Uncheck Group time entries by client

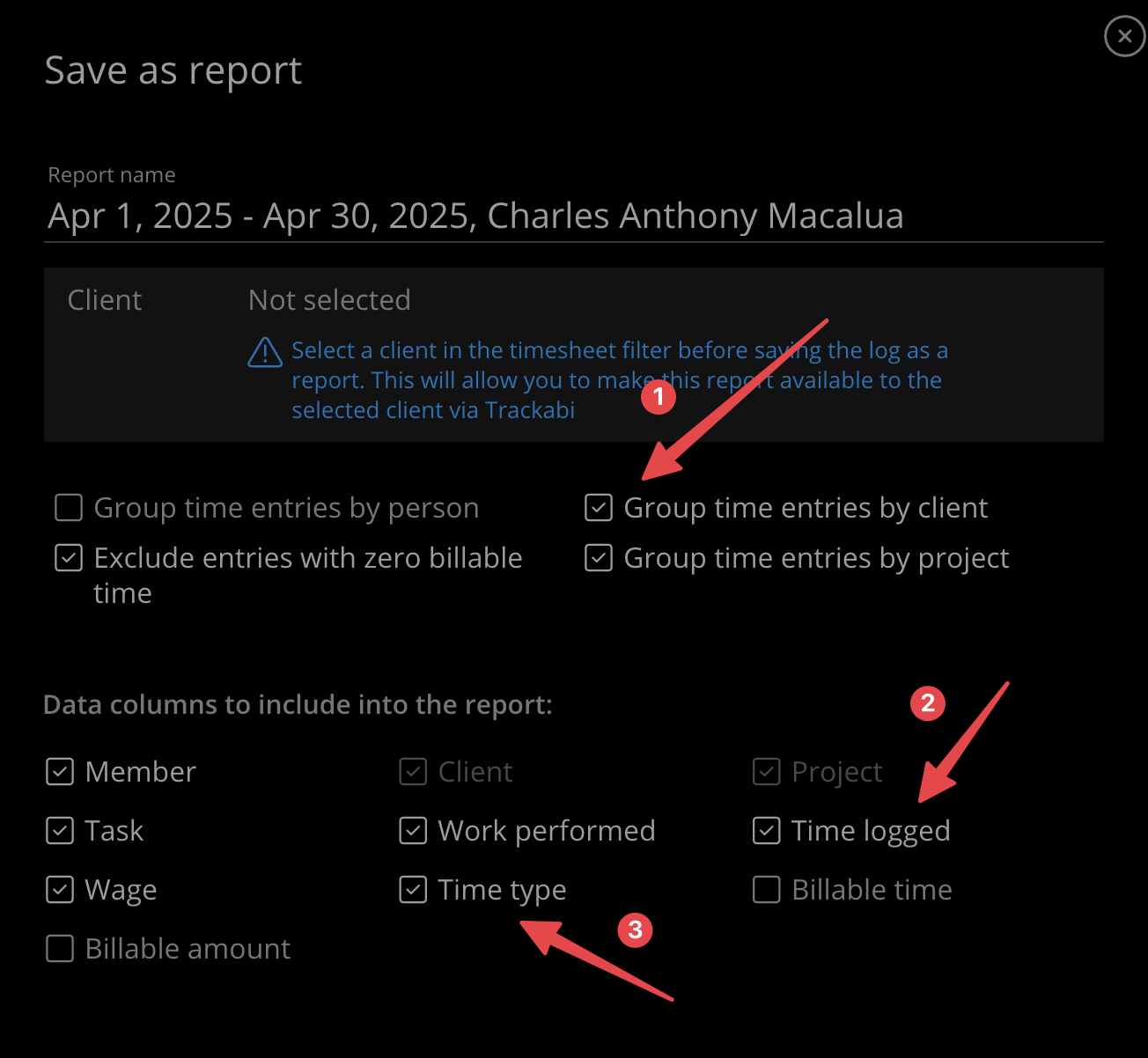coord(599,508)
